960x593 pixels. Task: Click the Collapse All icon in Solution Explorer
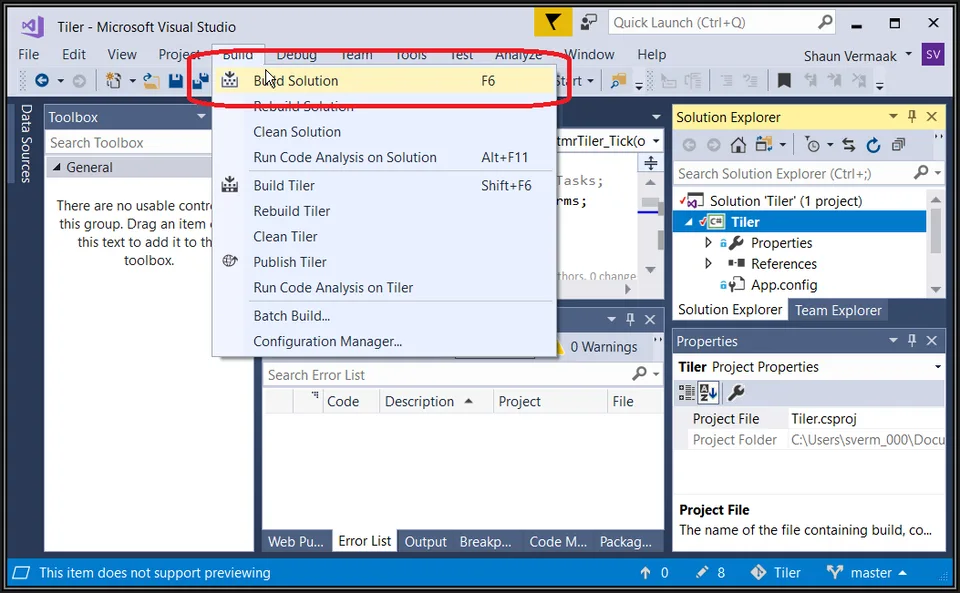(x=898, y=145)
